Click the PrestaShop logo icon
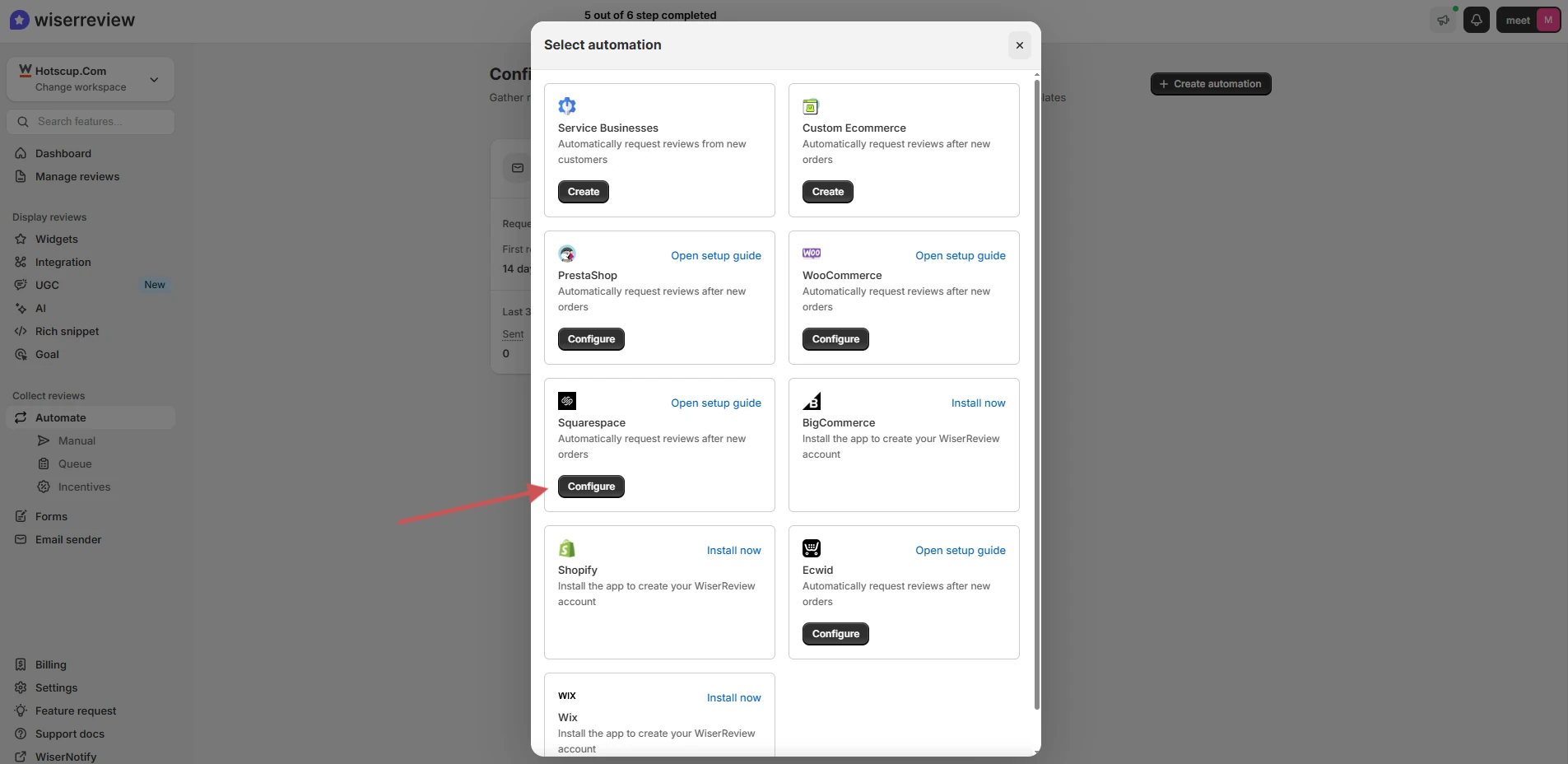The width and height of the screenshot is (1568, 764). pyautogui.click(x=567, y=254)
